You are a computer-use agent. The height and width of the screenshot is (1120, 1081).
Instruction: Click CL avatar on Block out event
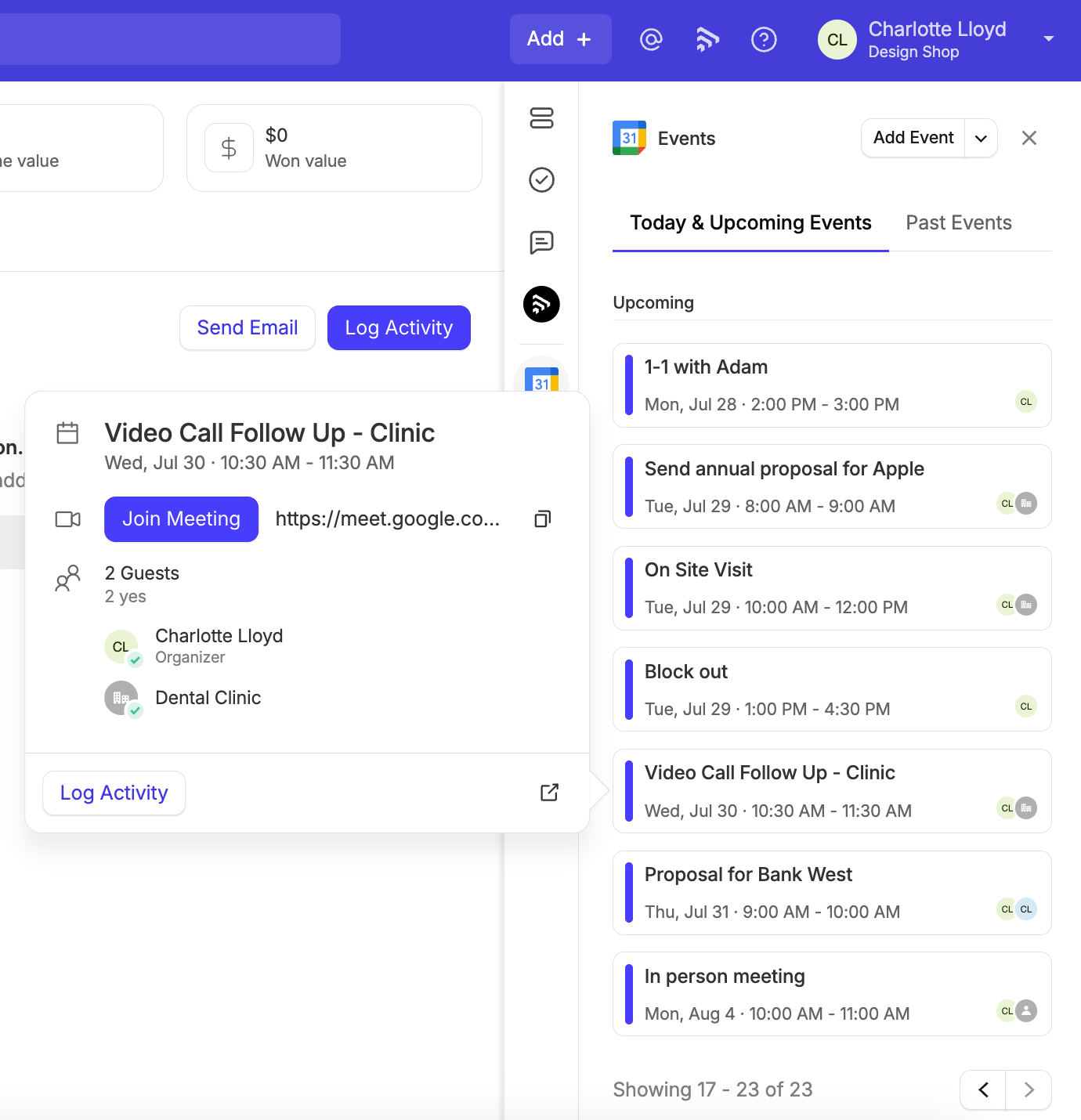coord(1026,706)
